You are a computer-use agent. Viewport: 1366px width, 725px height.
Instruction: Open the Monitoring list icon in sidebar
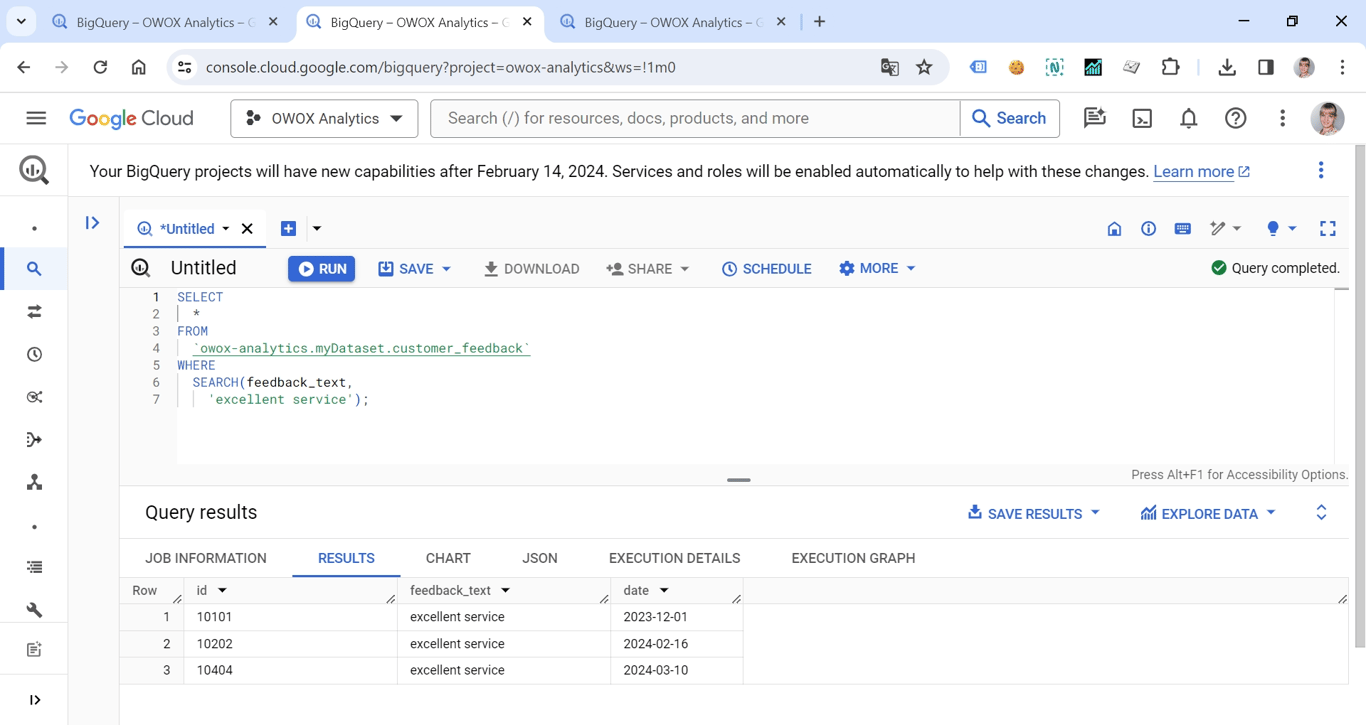[x=34, y=567]
